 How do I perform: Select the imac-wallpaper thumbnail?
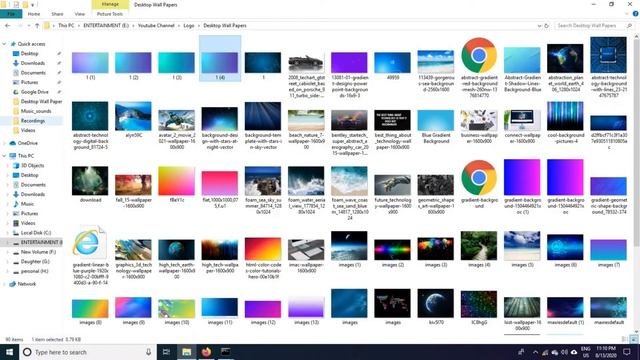point(306,250)
